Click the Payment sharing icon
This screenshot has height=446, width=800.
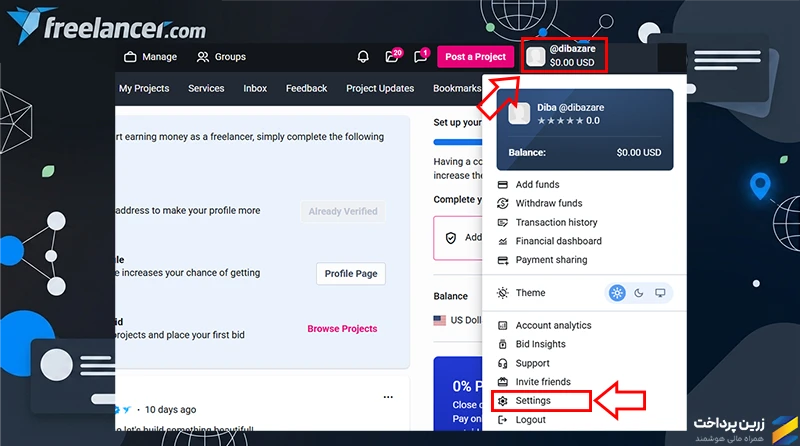(503, 260)
